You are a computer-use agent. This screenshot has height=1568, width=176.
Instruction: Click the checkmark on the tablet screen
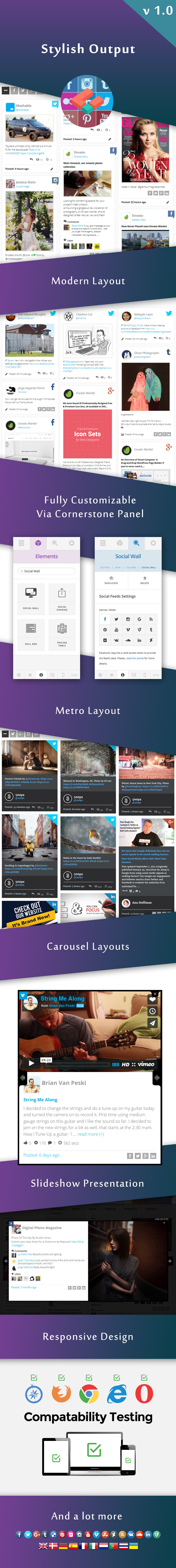tap(56, 1458)
